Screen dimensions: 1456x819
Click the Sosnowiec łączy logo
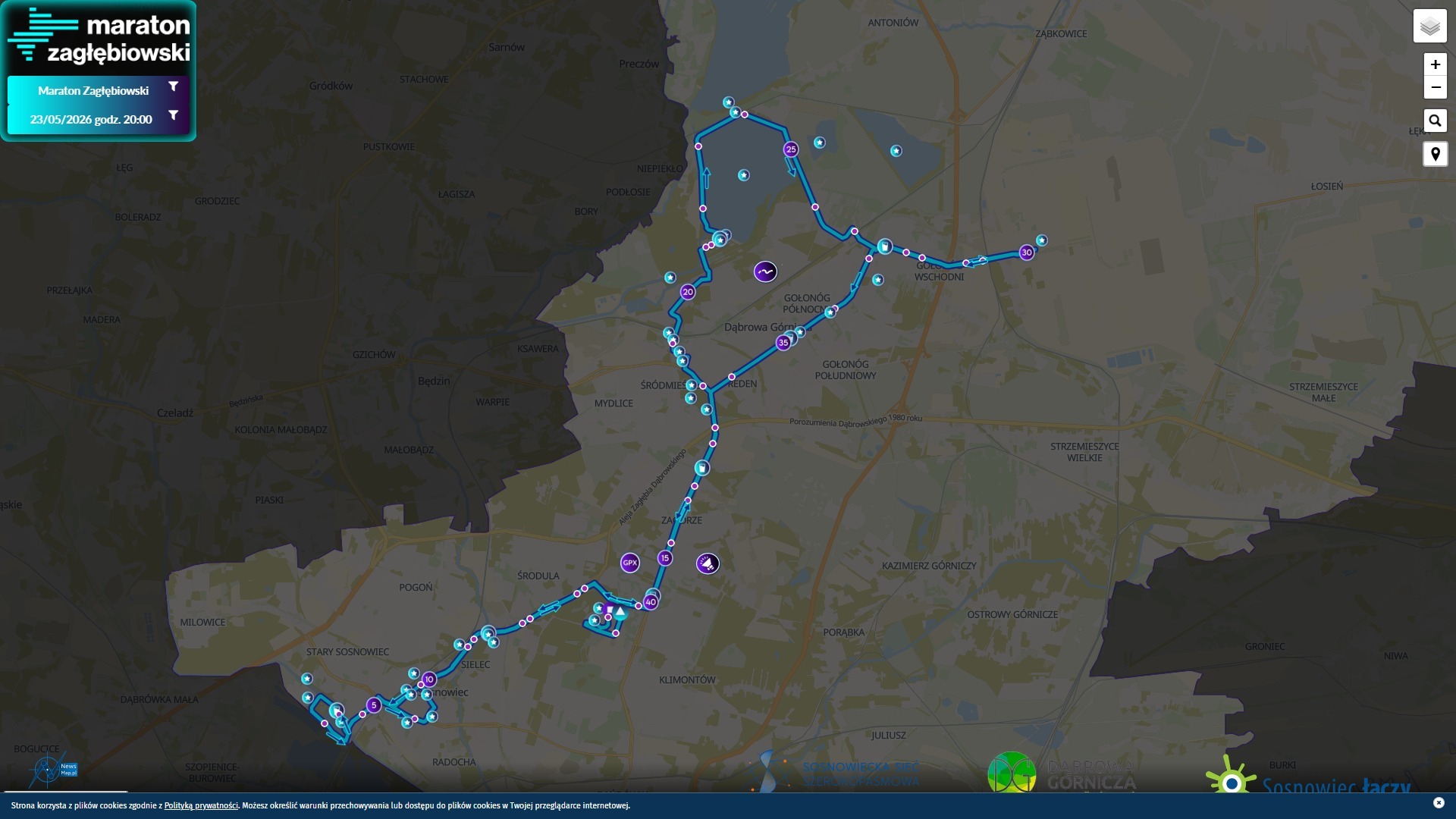(1308, 775)
